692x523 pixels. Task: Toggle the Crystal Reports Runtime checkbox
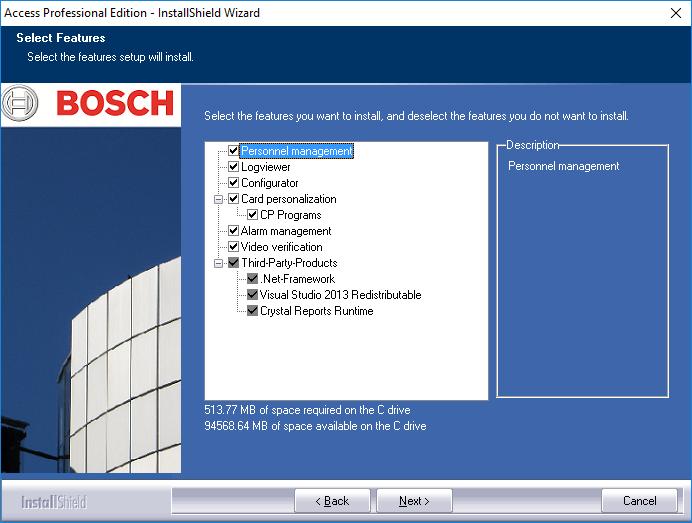point(252,310)
